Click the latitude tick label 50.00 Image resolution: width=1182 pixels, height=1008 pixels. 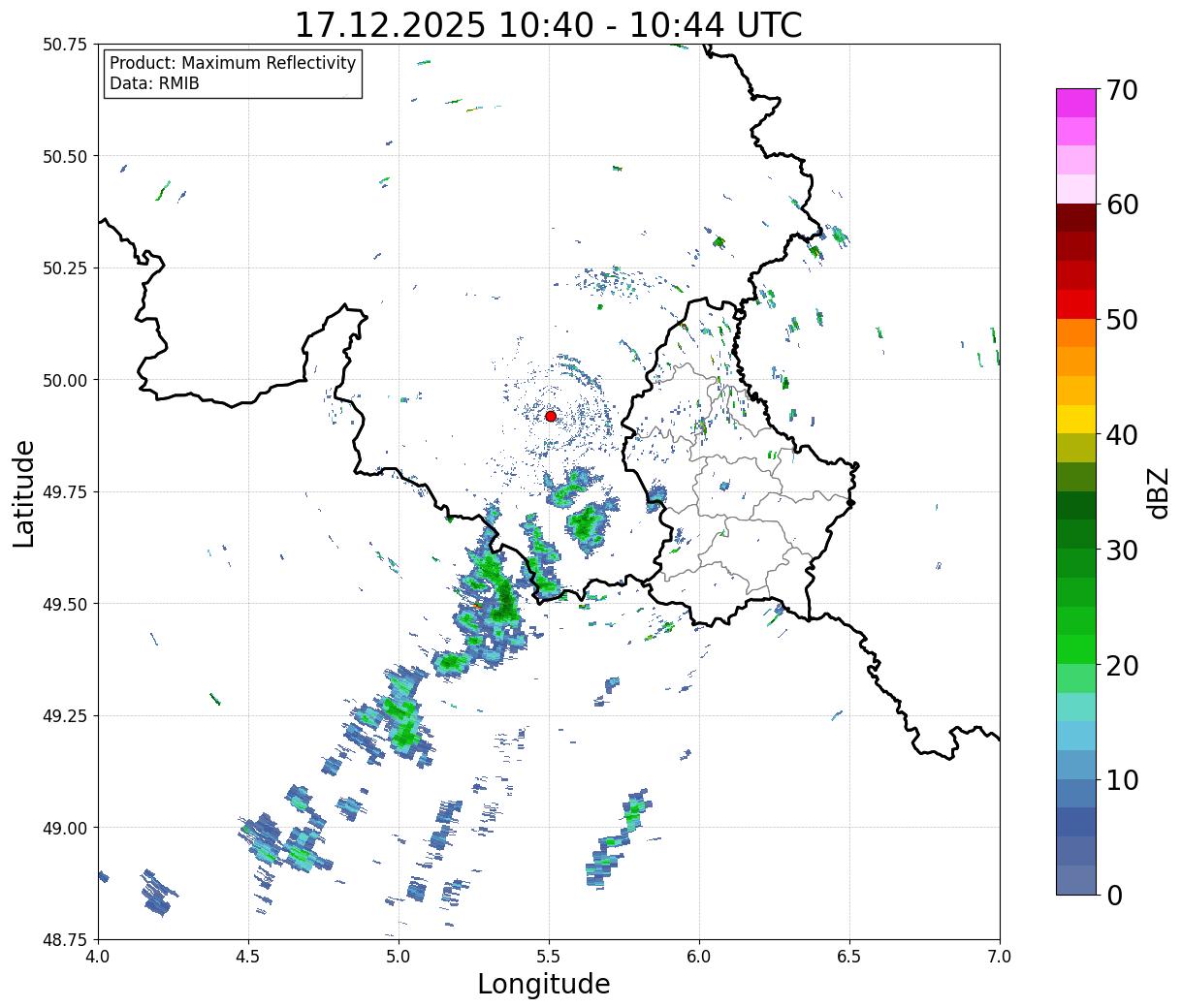[65, 380]
